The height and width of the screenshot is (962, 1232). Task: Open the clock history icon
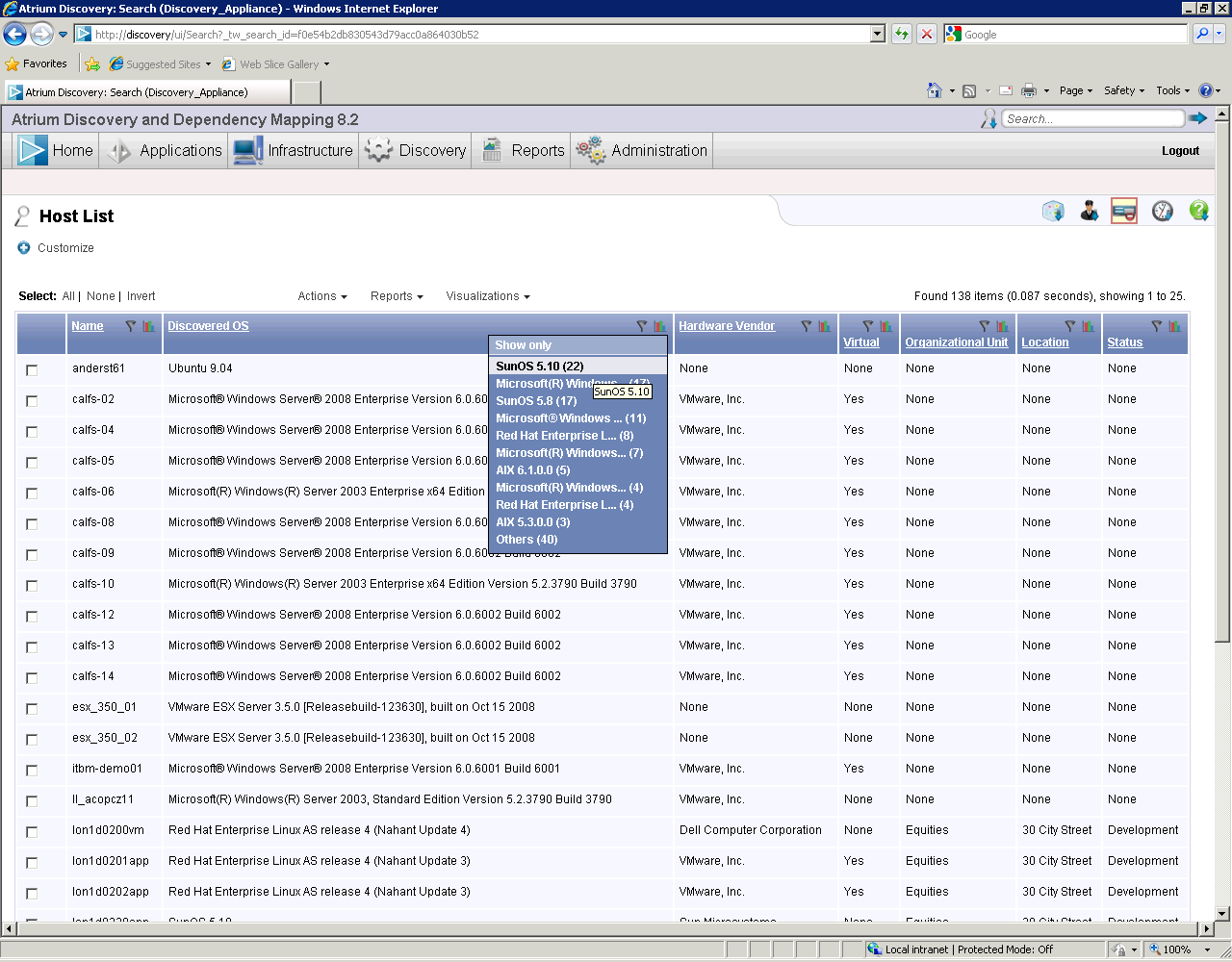pos(1163,211)
